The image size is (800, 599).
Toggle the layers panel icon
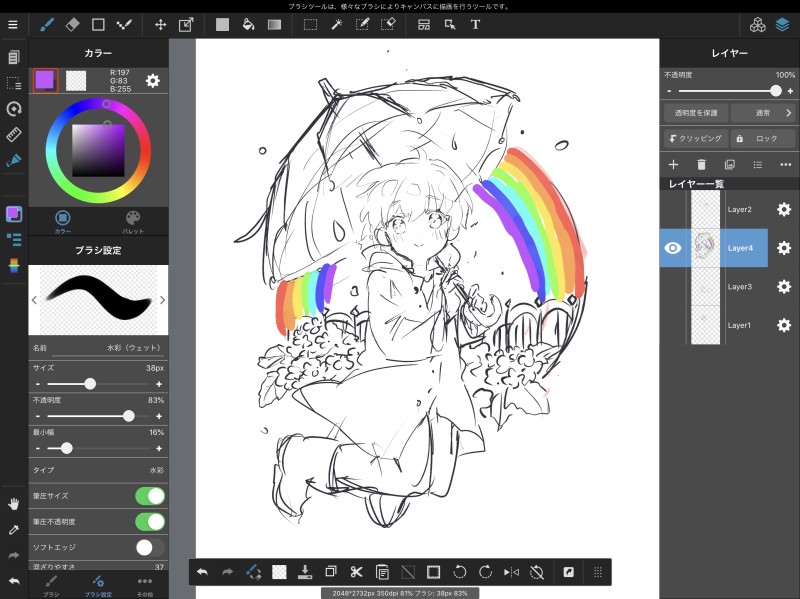click(782, 24)
